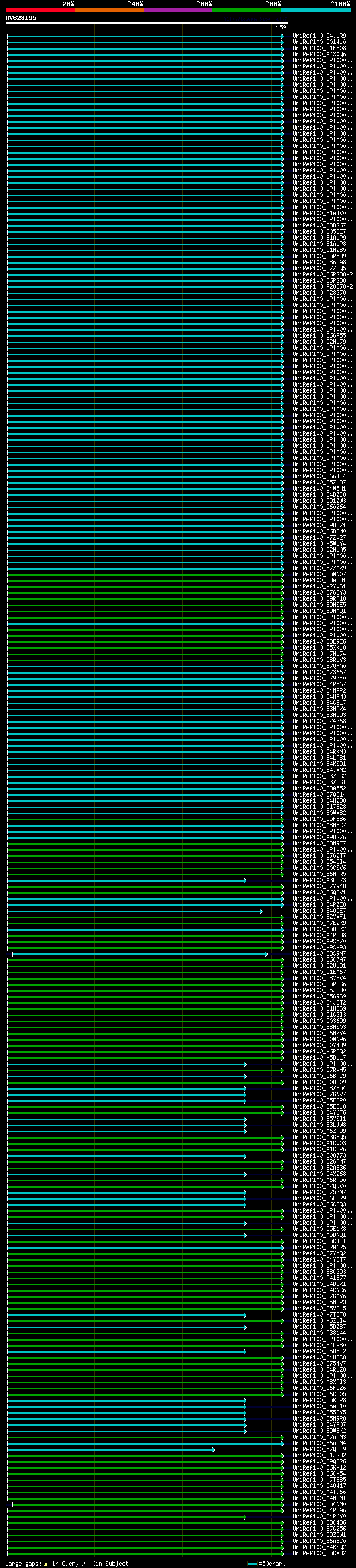The image size is (356, 1568).
Task: Click the cyan alignment bar for UniRef100_B3S9N7
Action: coord(140,954)
